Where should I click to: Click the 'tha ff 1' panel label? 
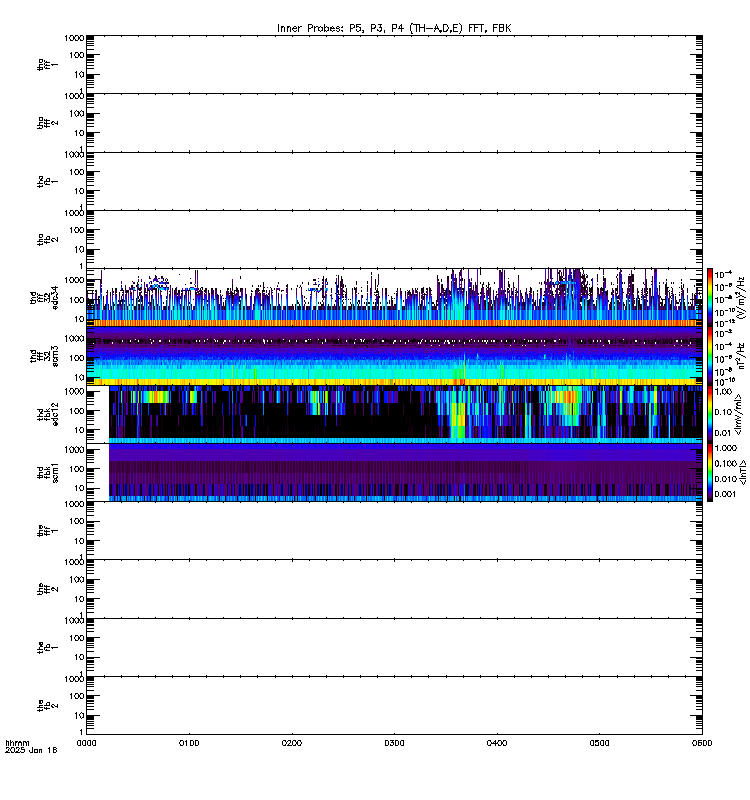click(x=47, y=64)
